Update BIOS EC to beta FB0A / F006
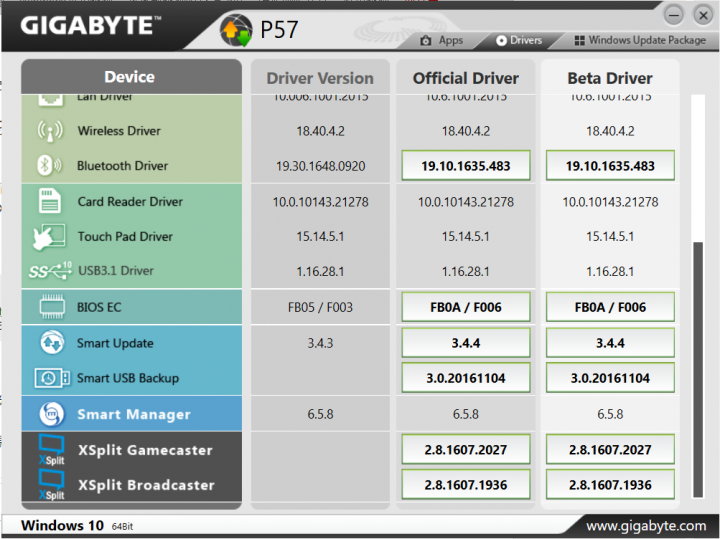Screen dimensions: 720x539 (610, 307)
